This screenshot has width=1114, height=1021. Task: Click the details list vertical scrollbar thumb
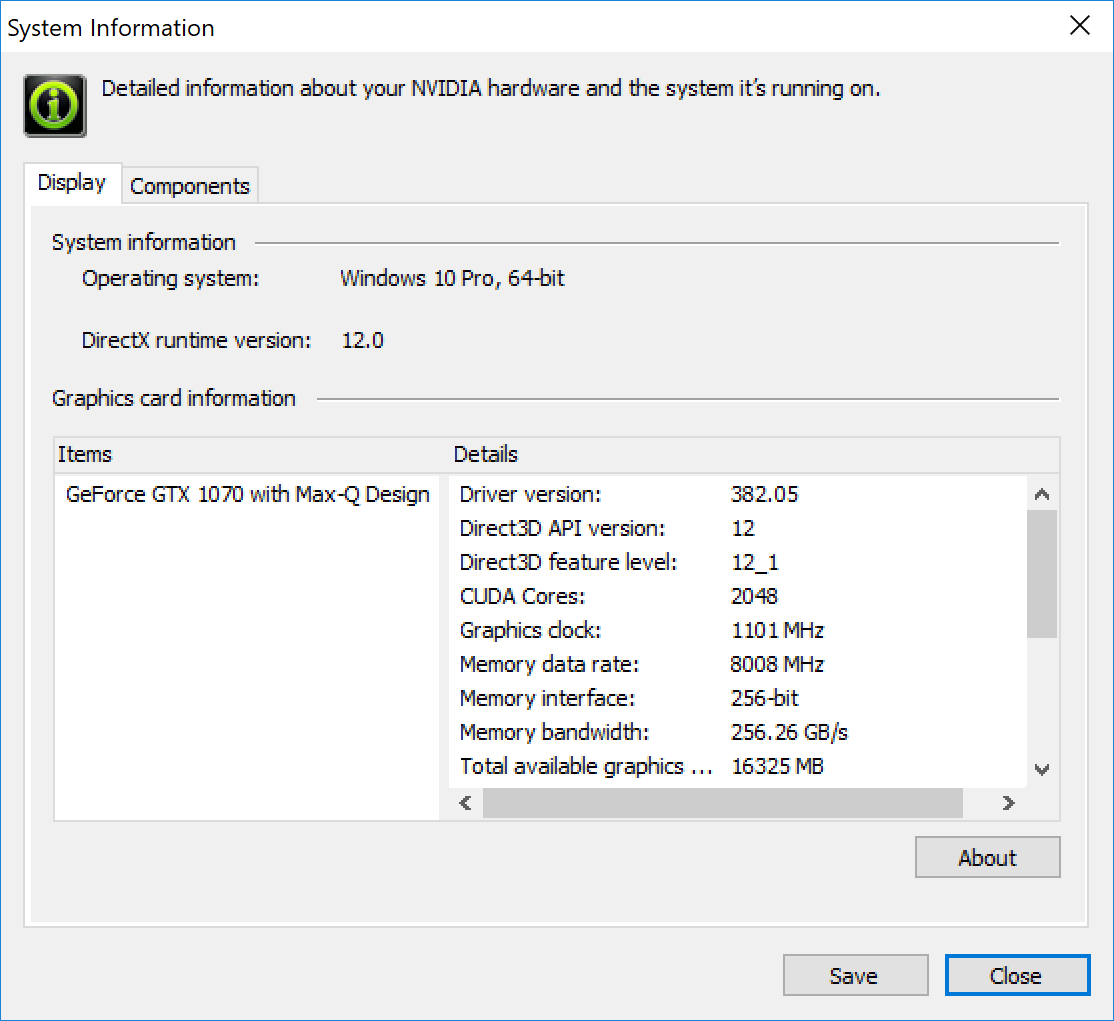[1041, 573]
